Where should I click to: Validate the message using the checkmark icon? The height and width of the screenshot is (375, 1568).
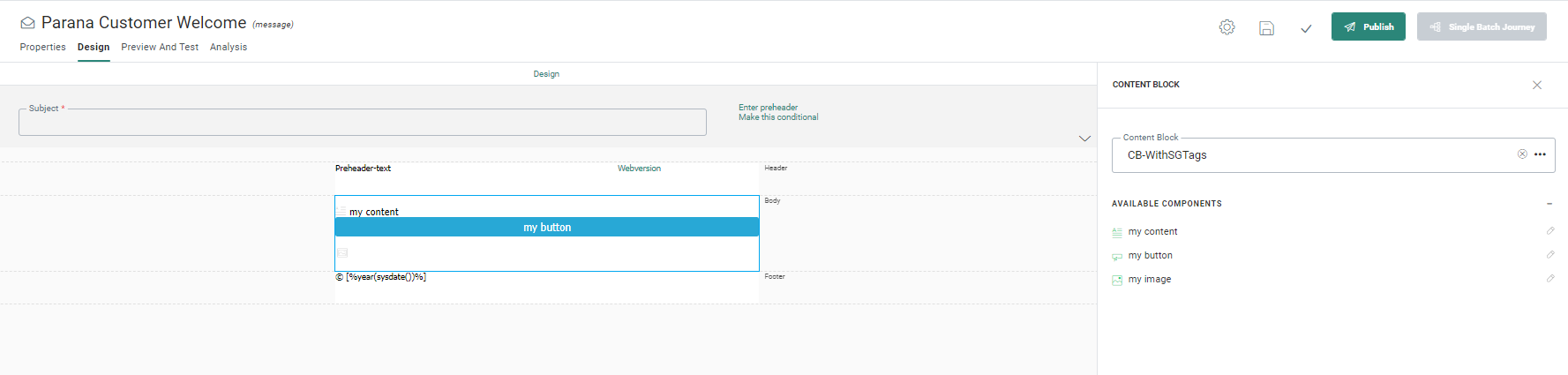coord(1306,28)
